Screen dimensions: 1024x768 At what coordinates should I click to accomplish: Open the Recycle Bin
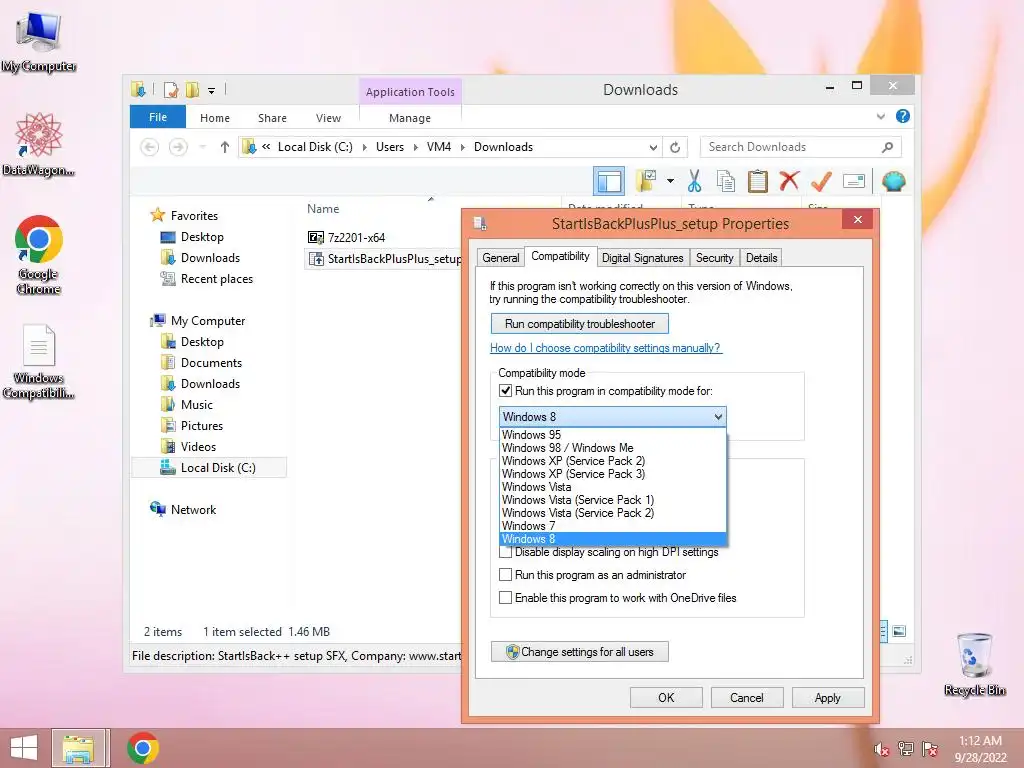click(974, 664)
